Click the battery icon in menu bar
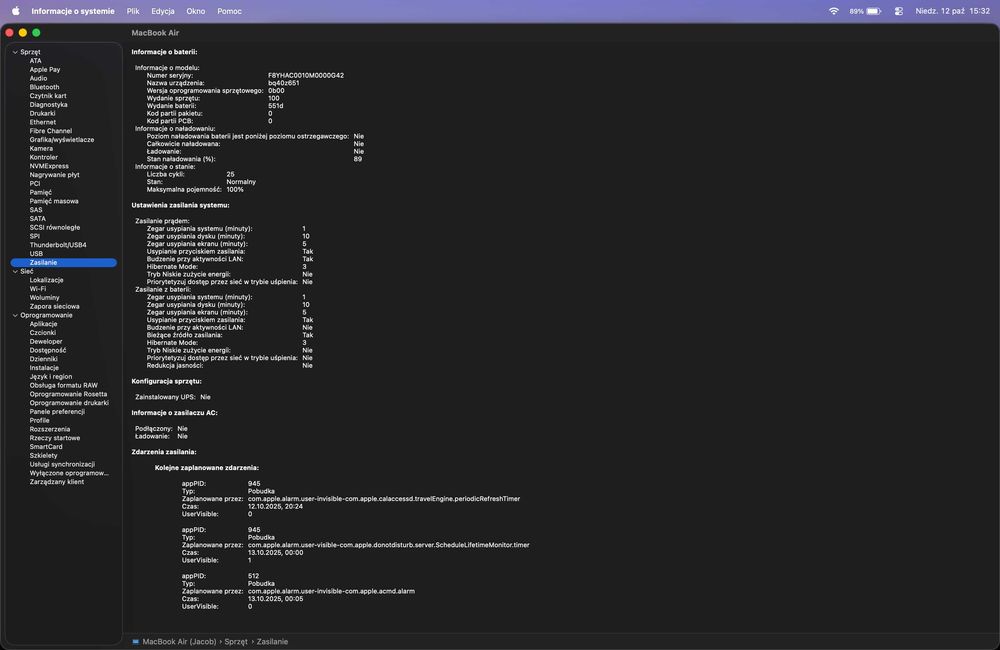Image resolution: width=1000 pixels, height=650 pixels. tap(873, 11)
